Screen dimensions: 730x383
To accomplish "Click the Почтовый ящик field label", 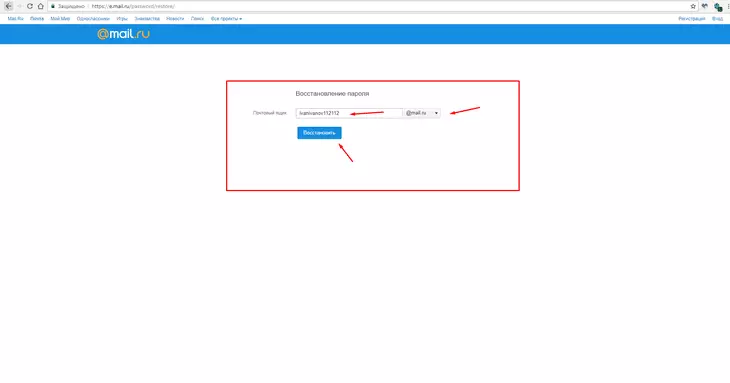I will tap(270, 113).
